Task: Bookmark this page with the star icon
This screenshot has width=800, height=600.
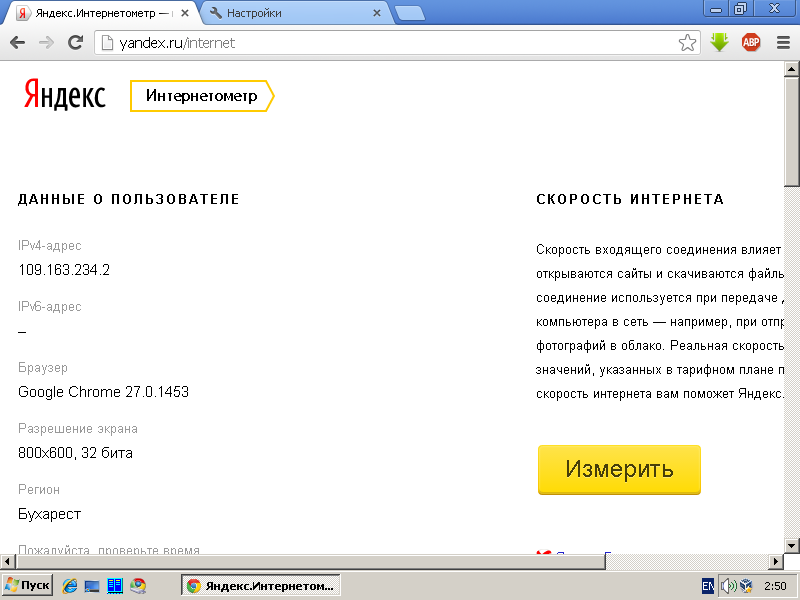Action: 687,43
